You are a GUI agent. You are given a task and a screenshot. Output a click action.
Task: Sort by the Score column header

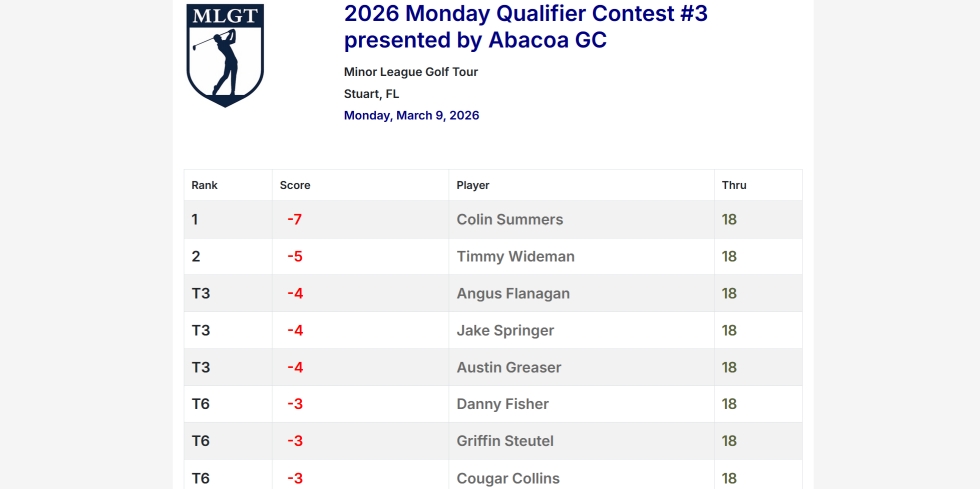coord(295,185)
